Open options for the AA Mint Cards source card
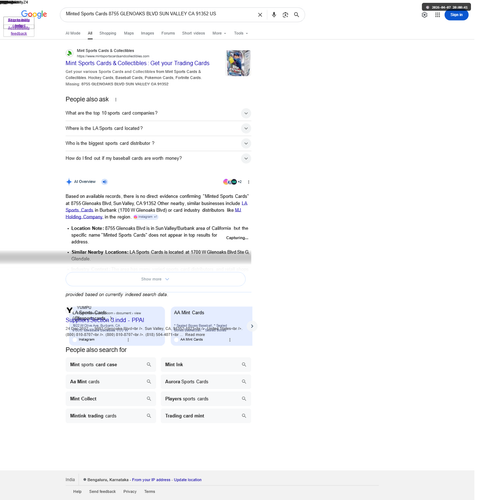The width and height of the screenshot is (480, 500). point(230,339)
